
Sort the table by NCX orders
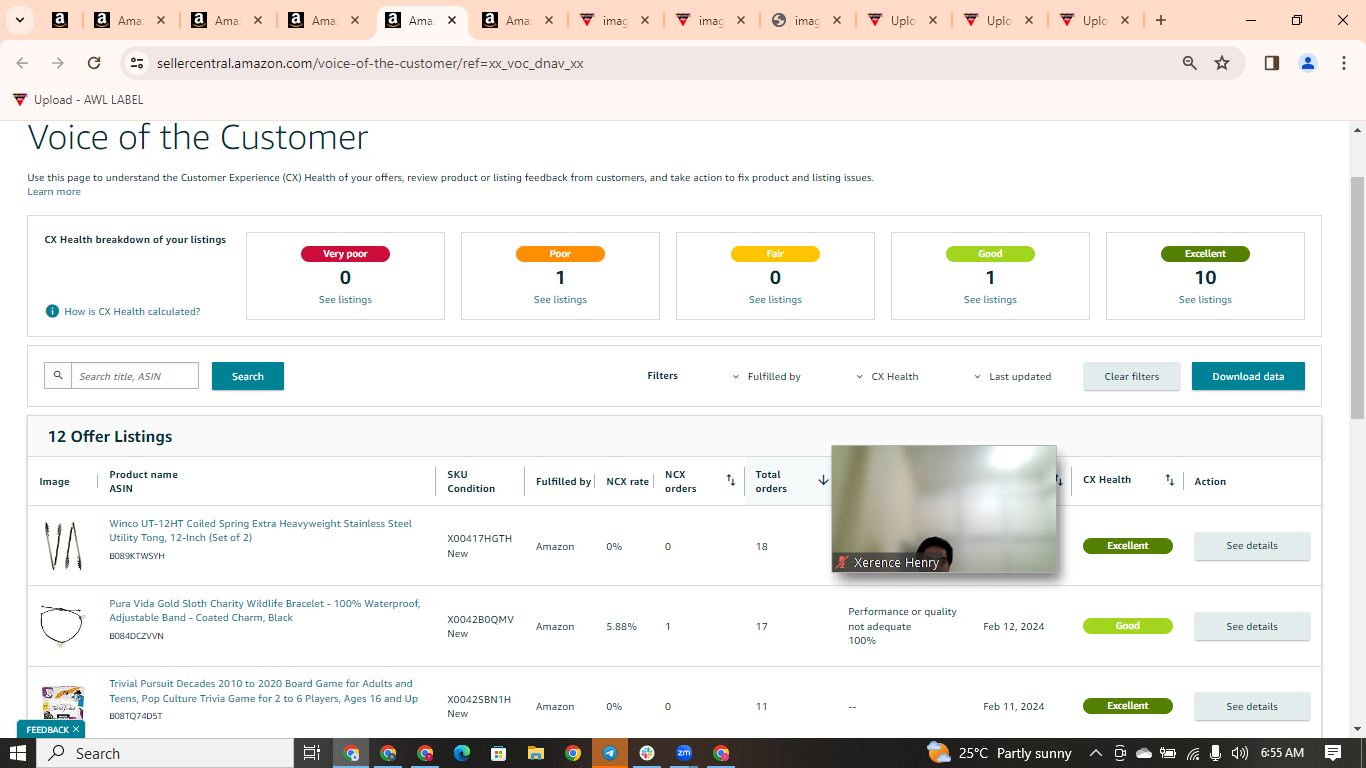pos(731,481)
